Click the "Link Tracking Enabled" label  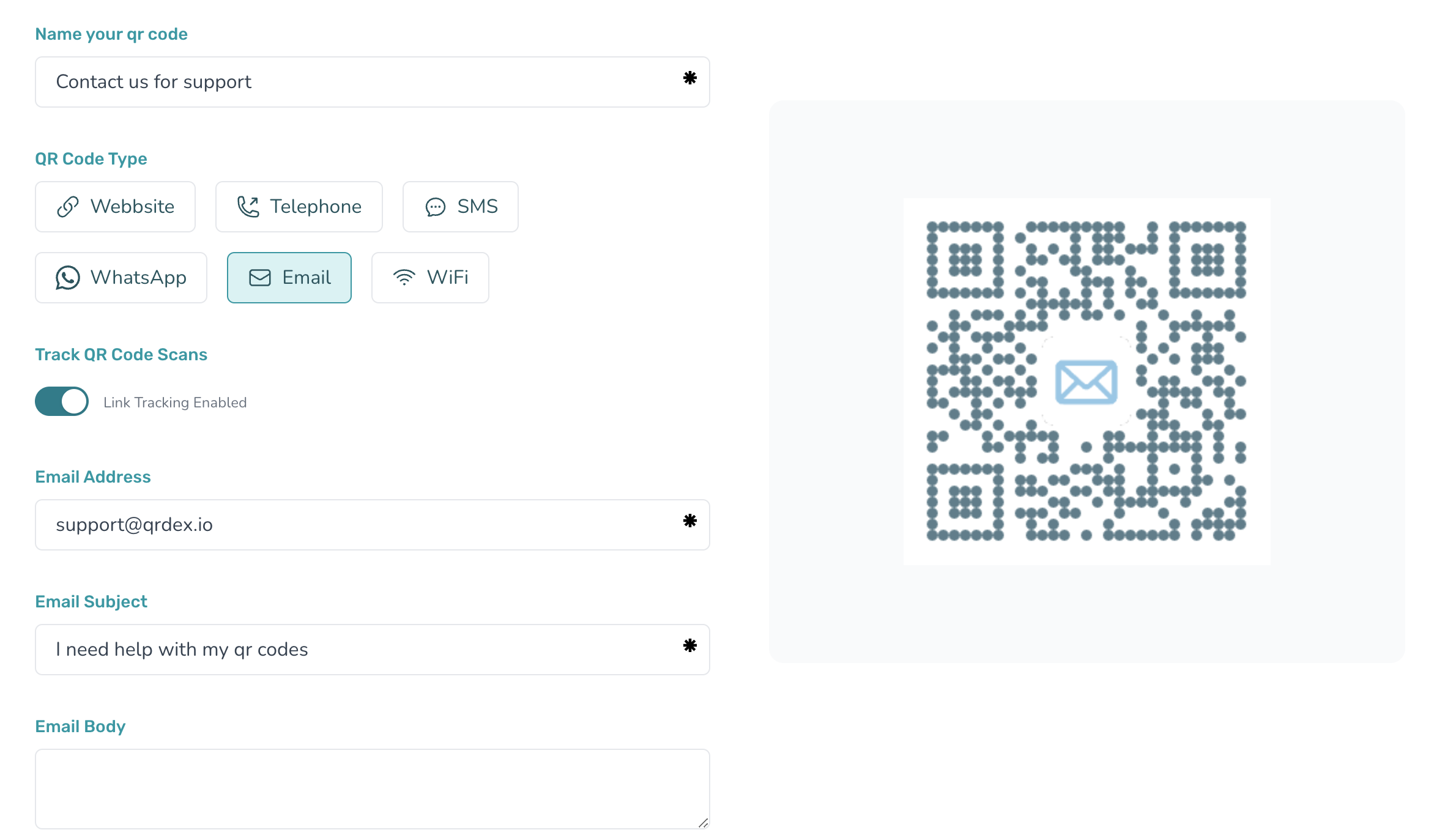click(175, 402)
